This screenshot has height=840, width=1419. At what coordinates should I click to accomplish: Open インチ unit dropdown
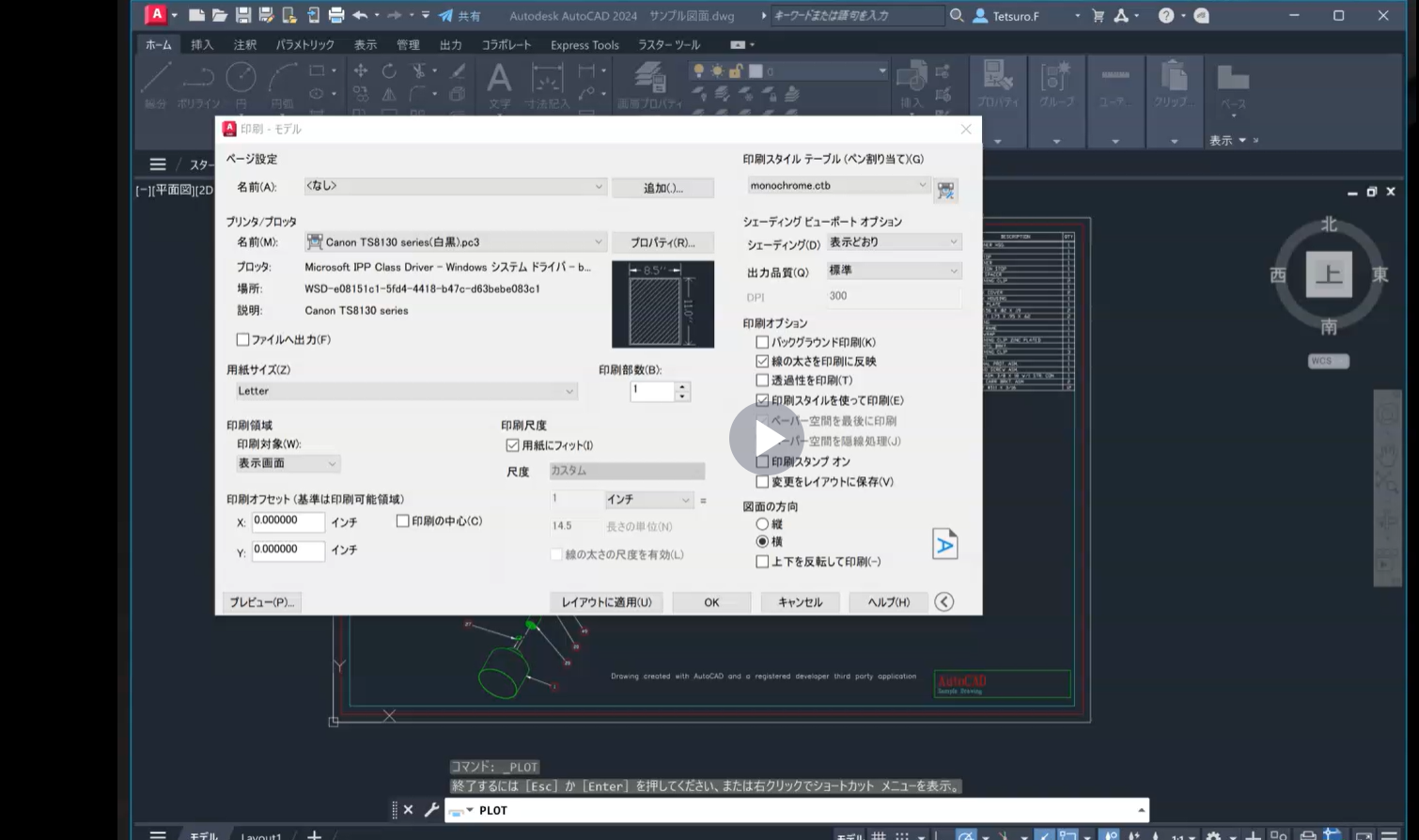[x=648, y=500]
